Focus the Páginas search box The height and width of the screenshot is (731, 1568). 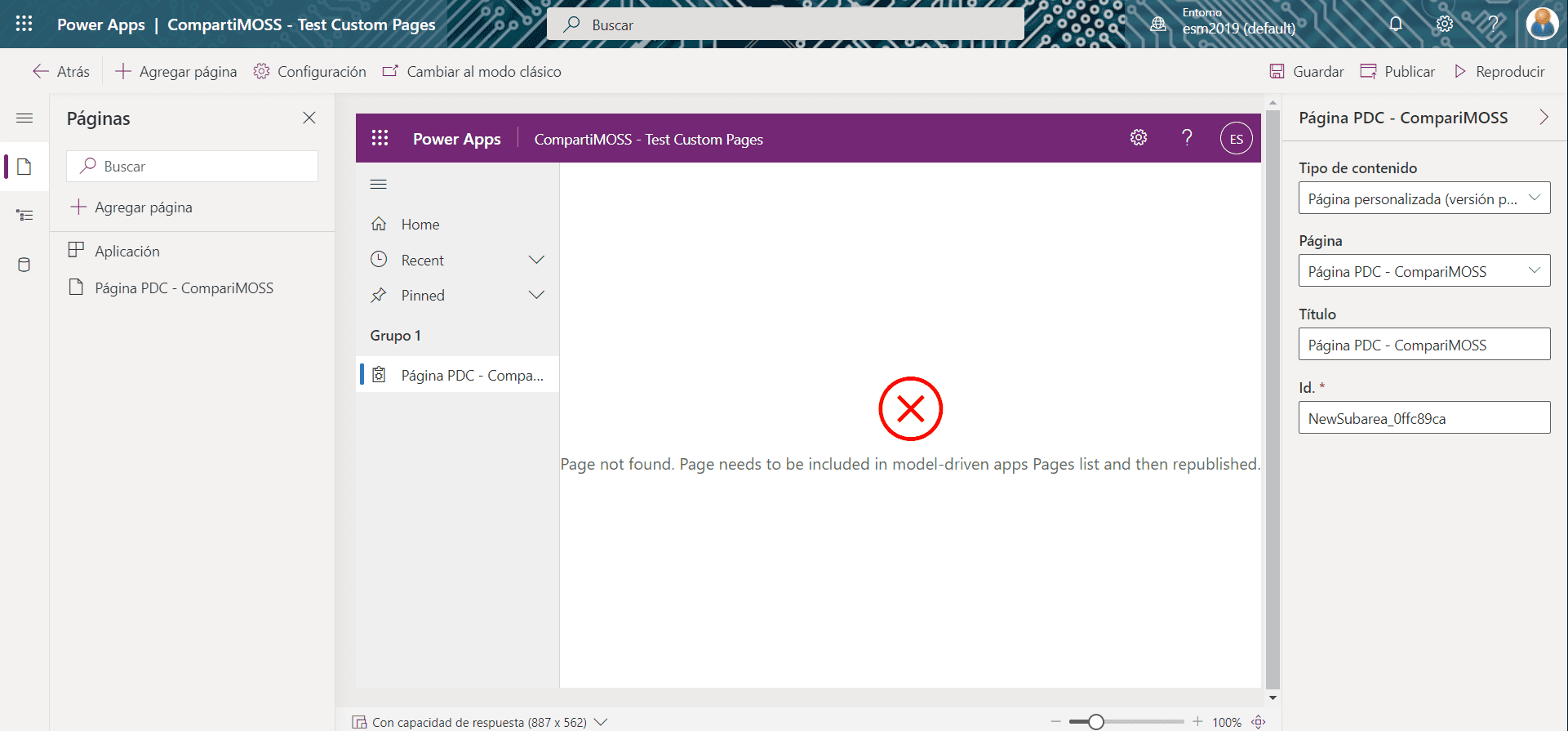point(192,167)
